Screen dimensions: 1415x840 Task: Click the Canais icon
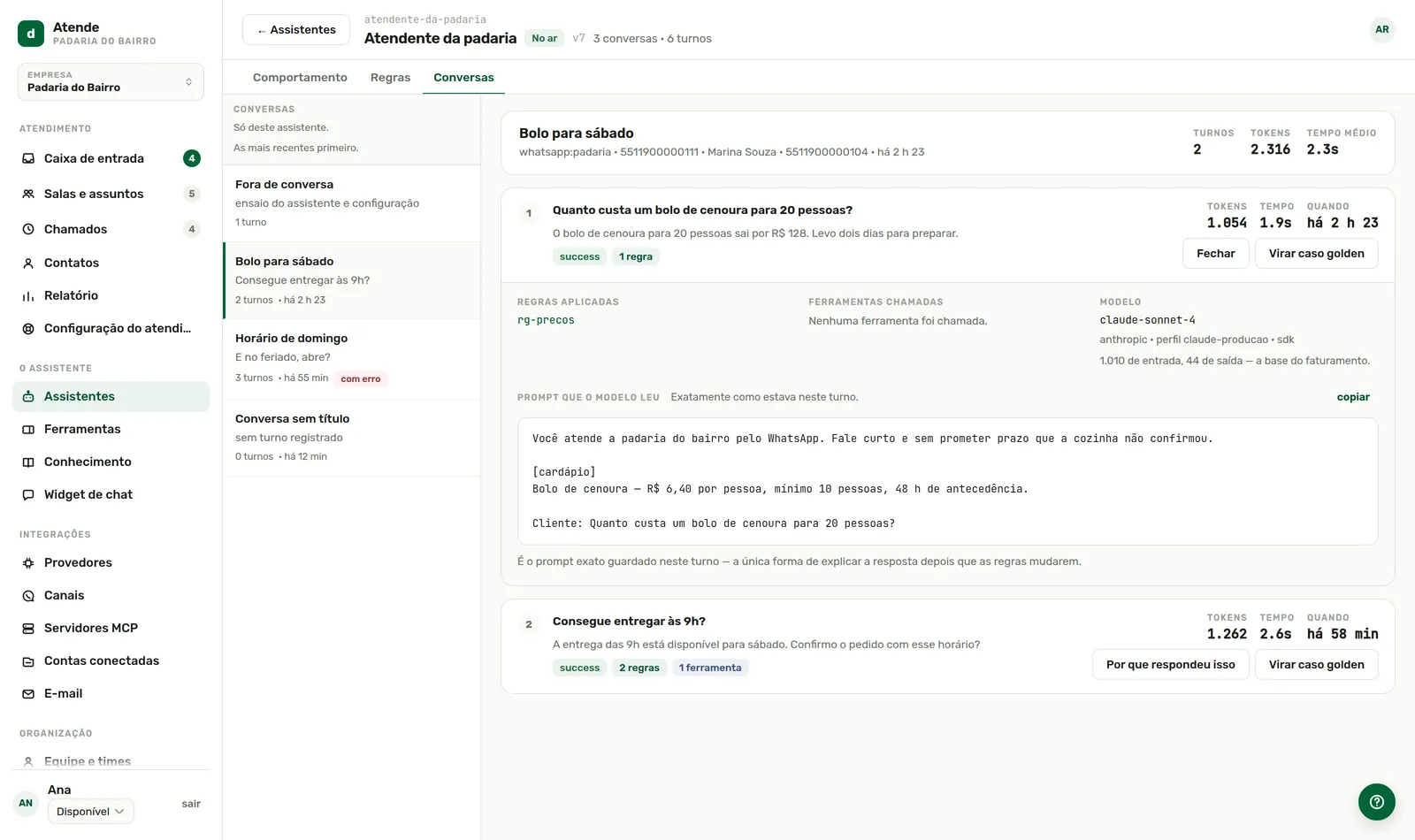(x=28, y=595)
